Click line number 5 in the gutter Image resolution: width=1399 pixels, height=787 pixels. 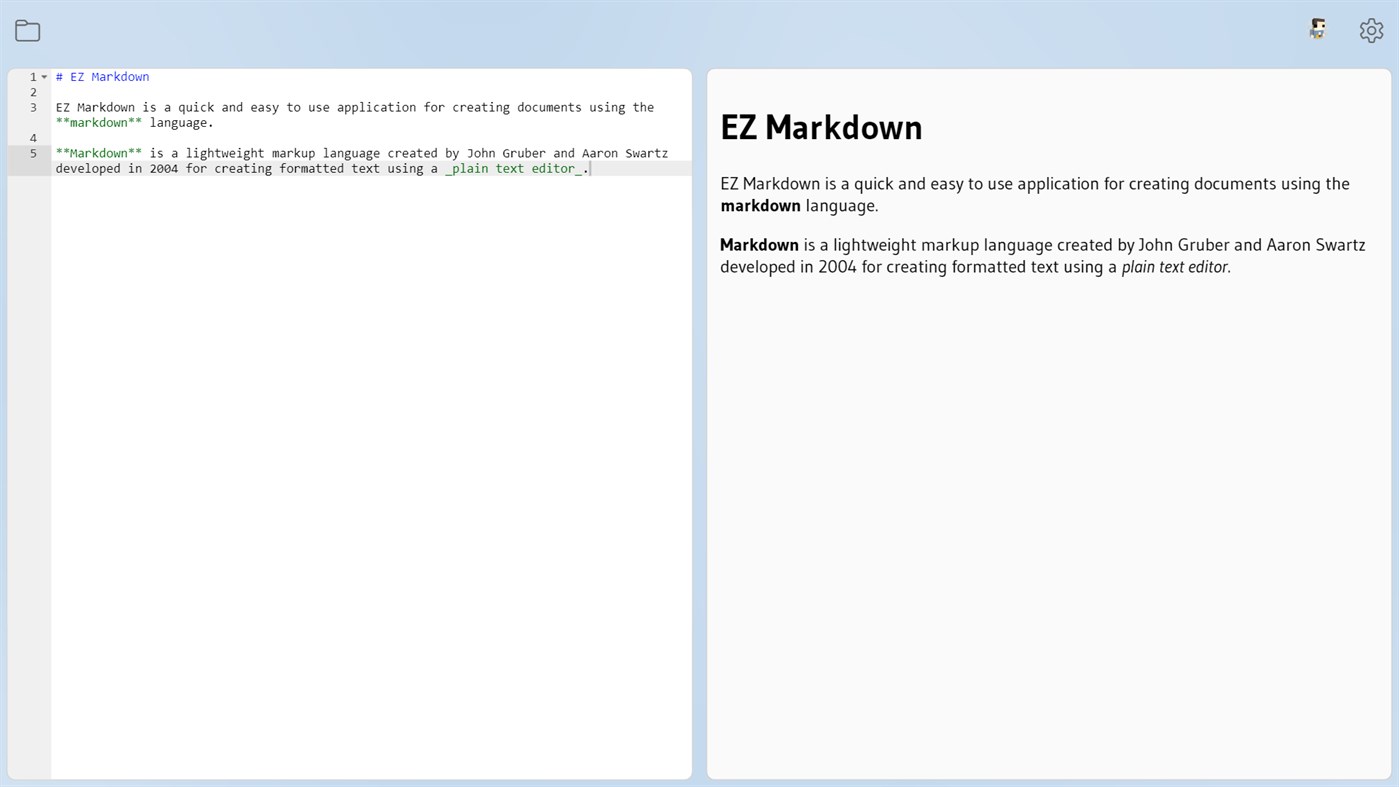pyautogui.click(x=32, y=153)
